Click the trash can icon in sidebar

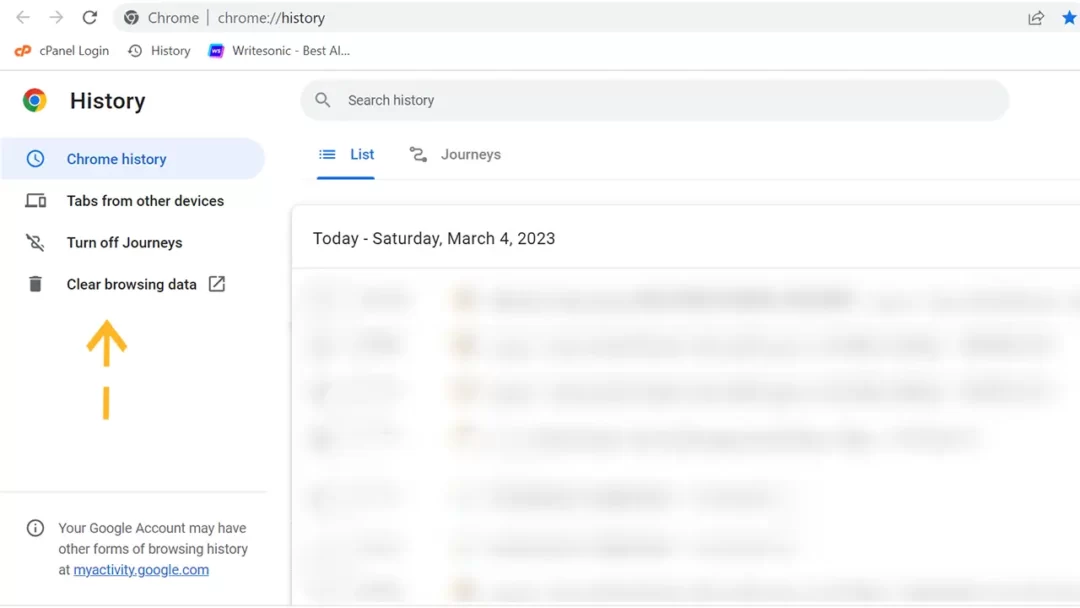click(x=36, y=285)
